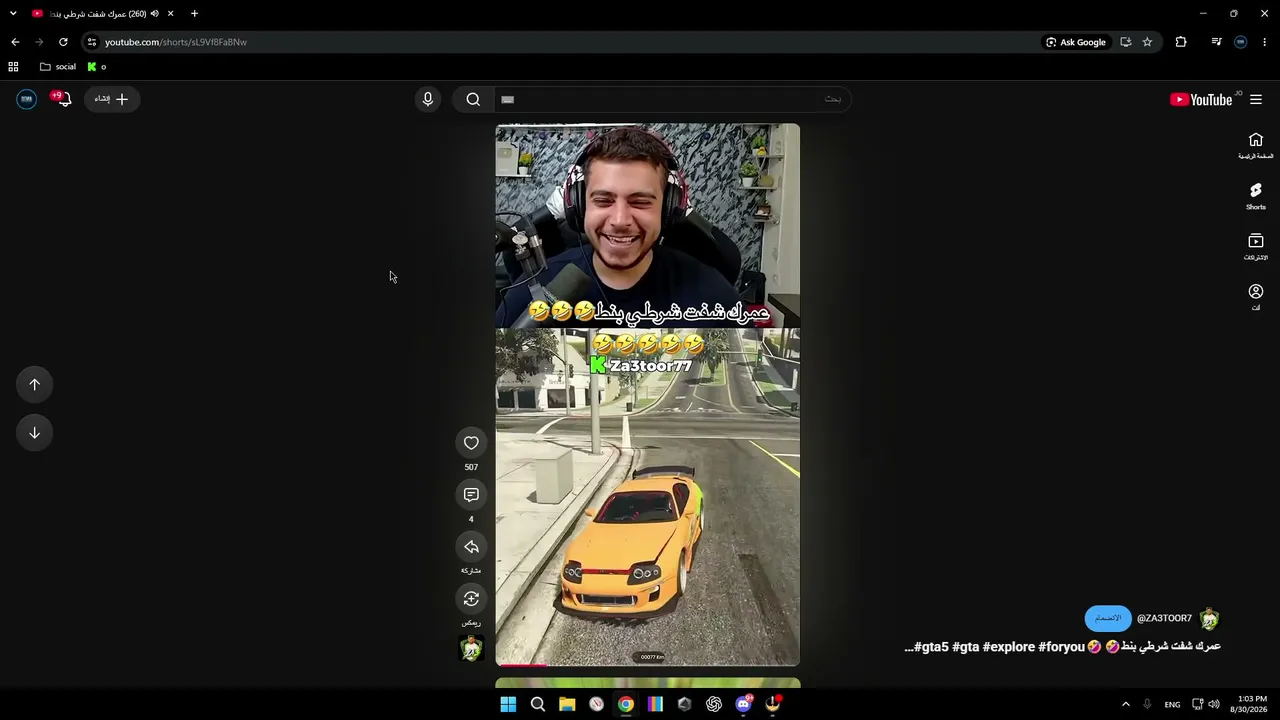Open the Chrome profile avatar
The height and width of the screenshot is (720, 1280).
(x=1240, y=42)
